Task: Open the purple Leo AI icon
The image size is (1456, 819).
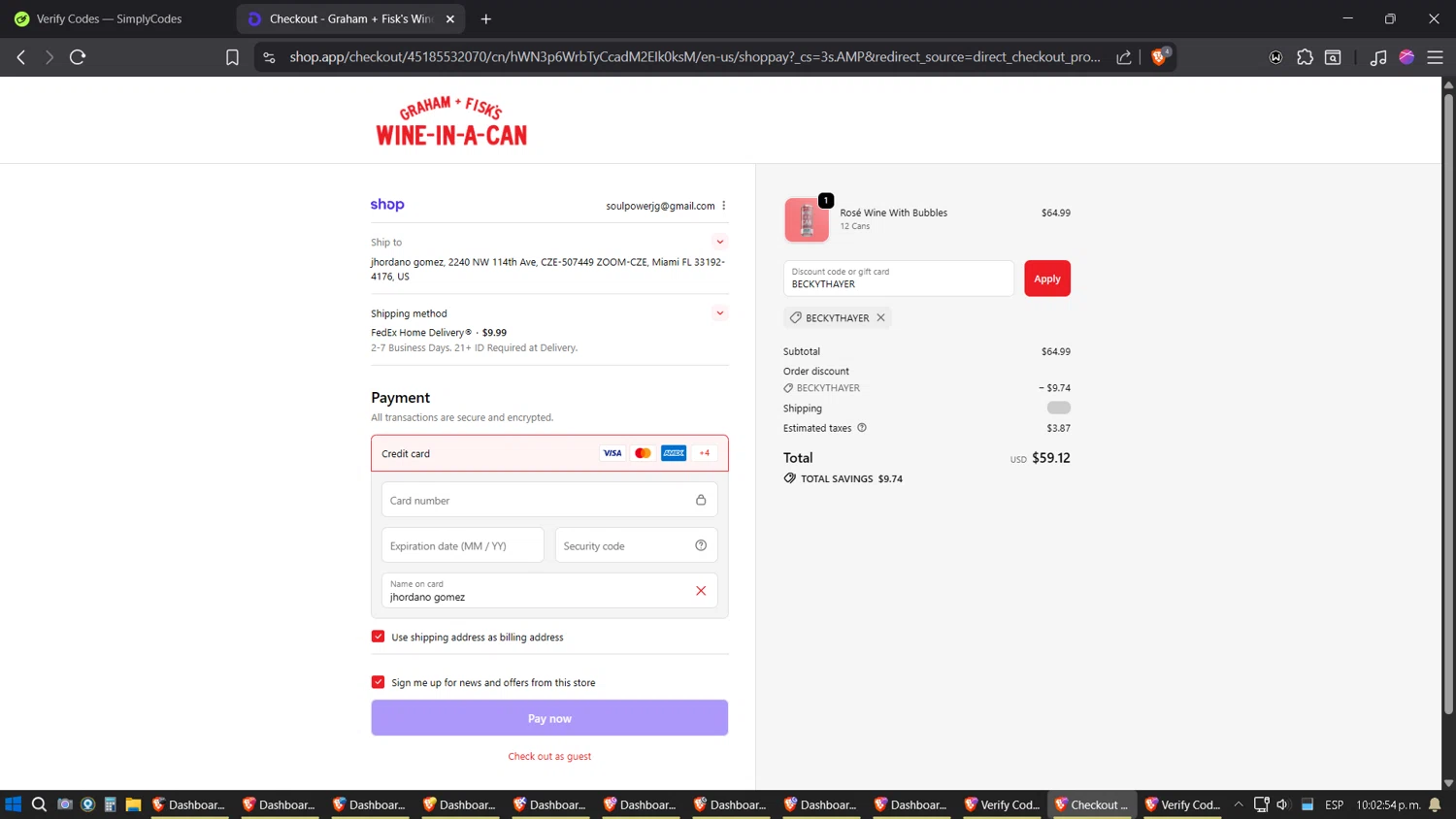Action: [1406, 57]
